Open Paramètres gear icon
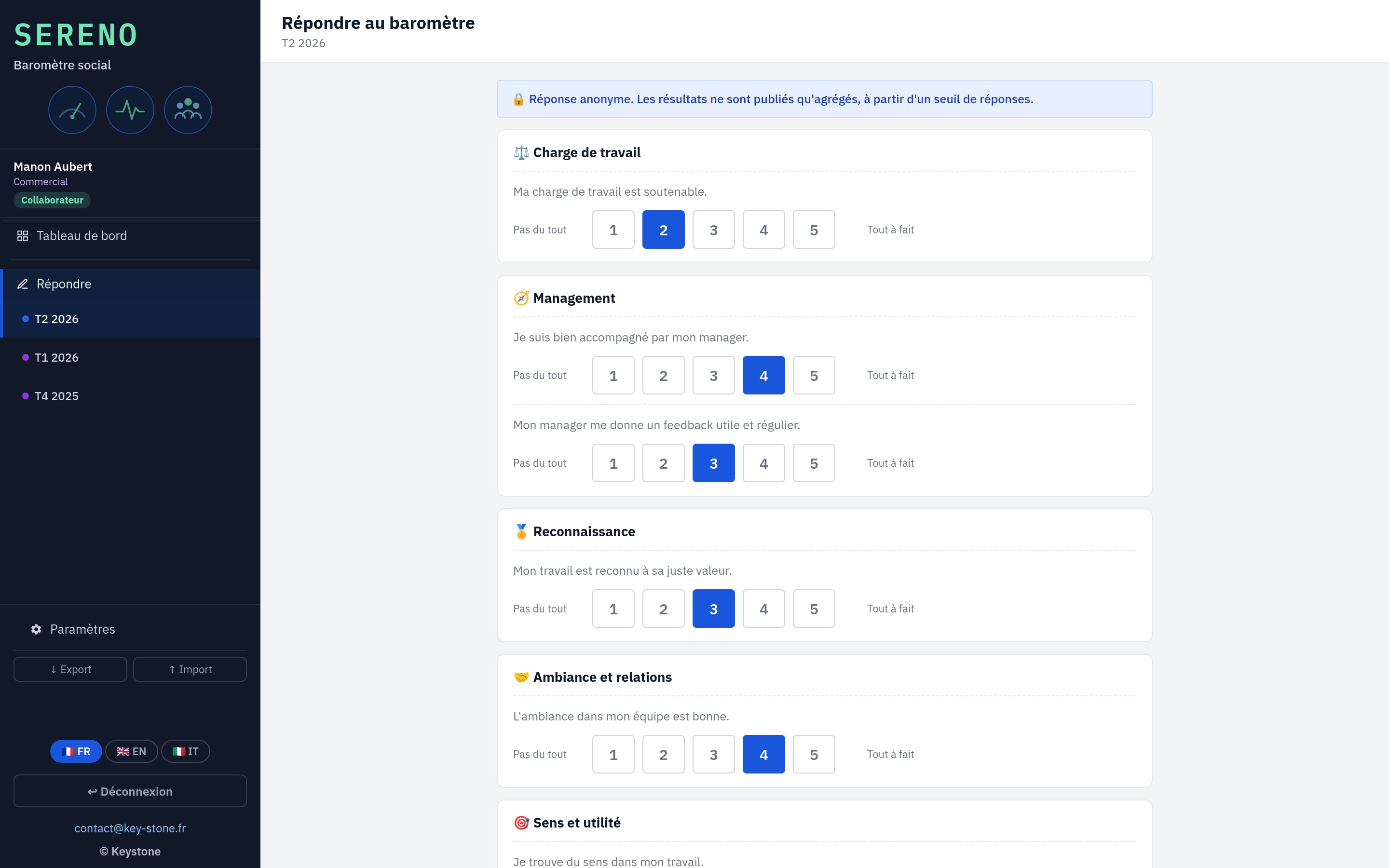This screenshot has height=868, width=1389. pyautogui.click(x=36, y=629)
